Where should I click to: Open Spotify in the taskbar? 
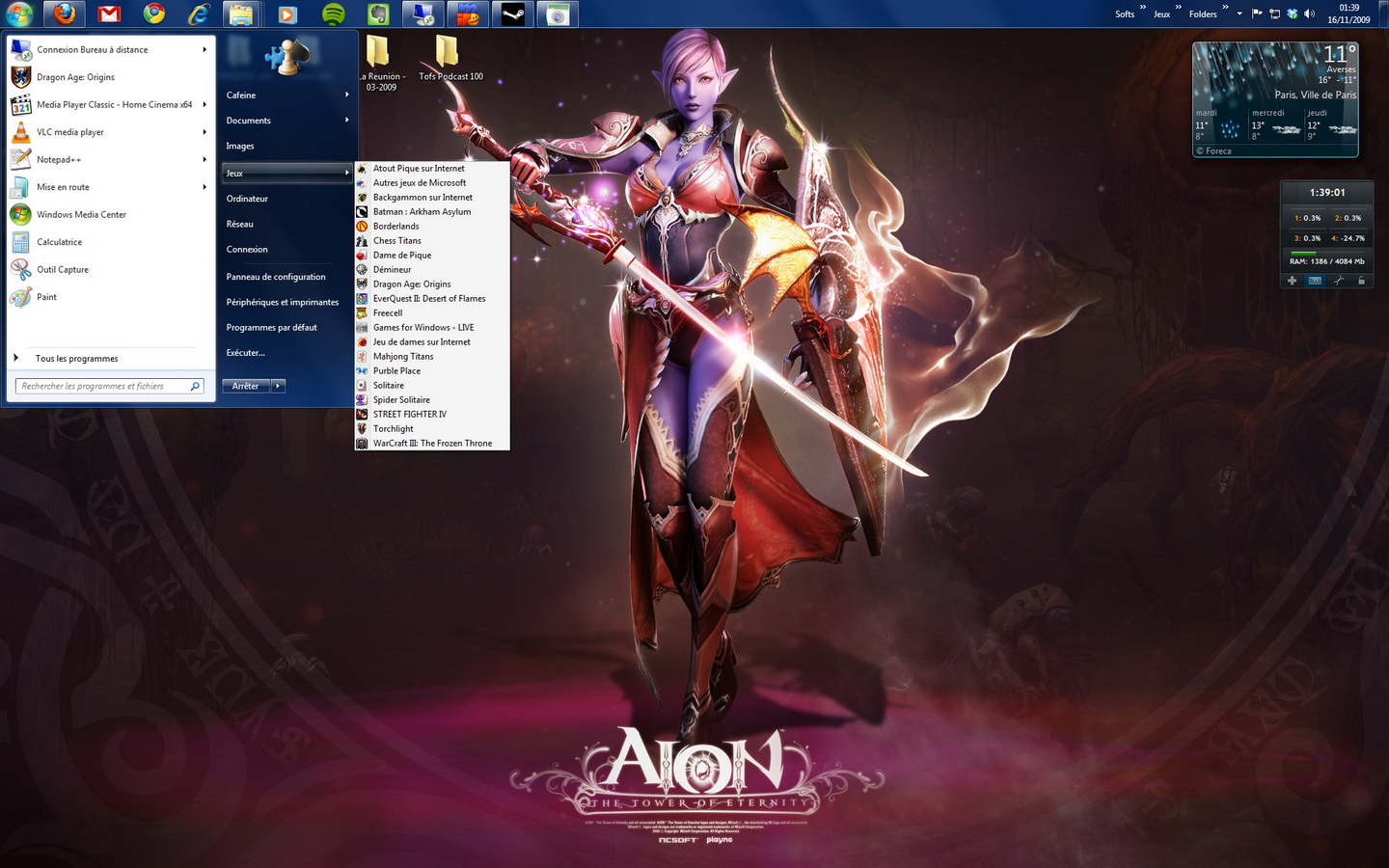point(334,14)
